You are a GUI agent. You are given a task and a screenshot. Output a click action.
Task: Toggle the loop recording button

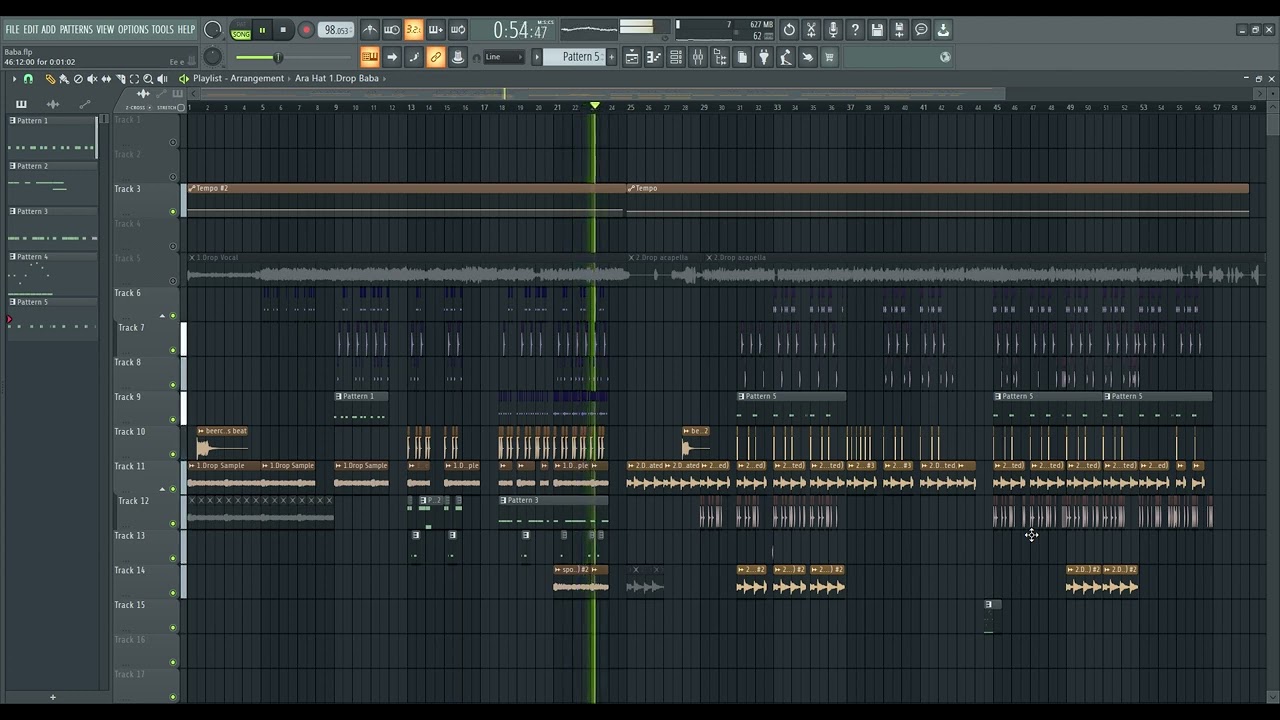click(457, 30)
